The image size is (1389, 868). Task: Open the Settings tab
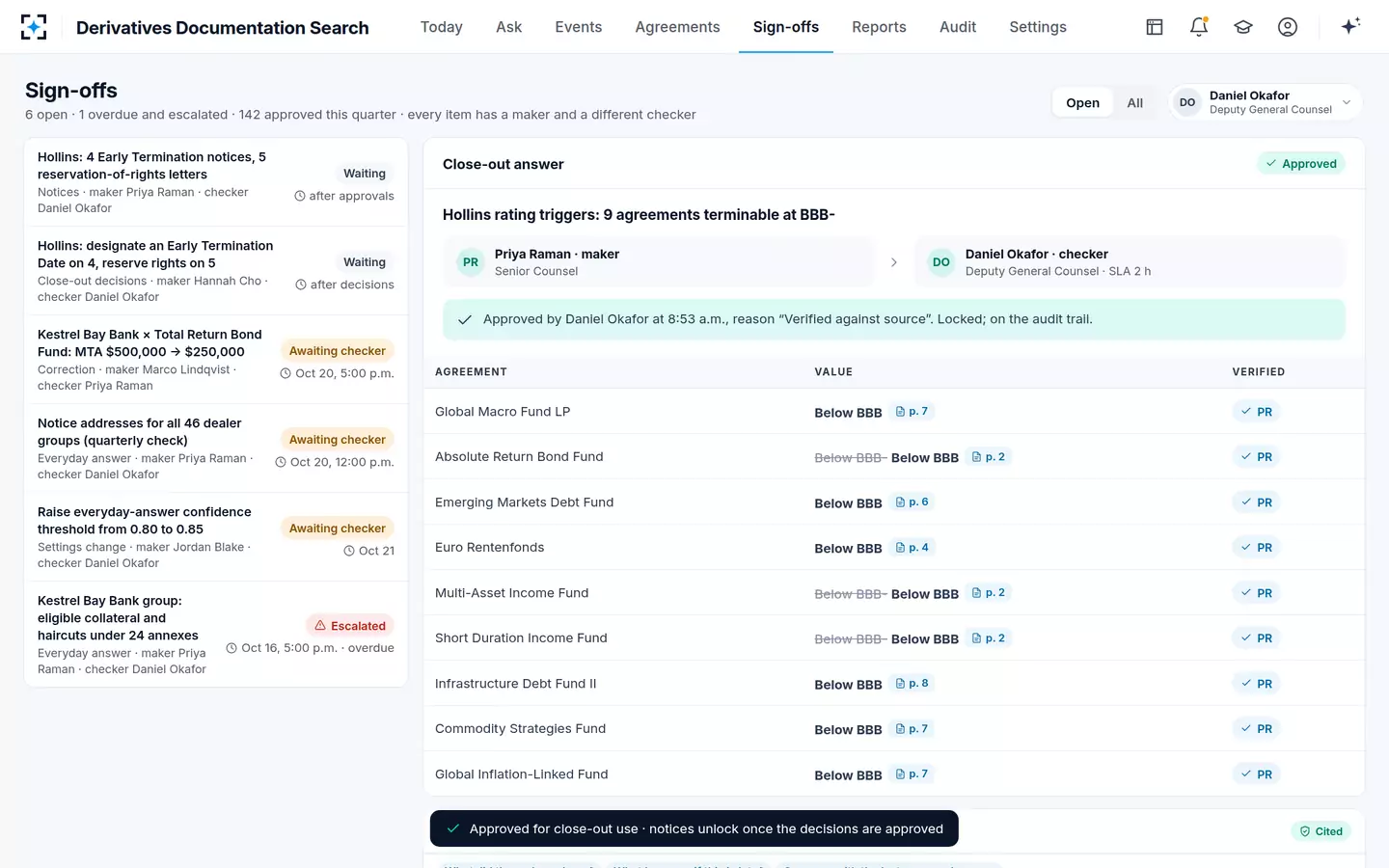coord(1038,27)
